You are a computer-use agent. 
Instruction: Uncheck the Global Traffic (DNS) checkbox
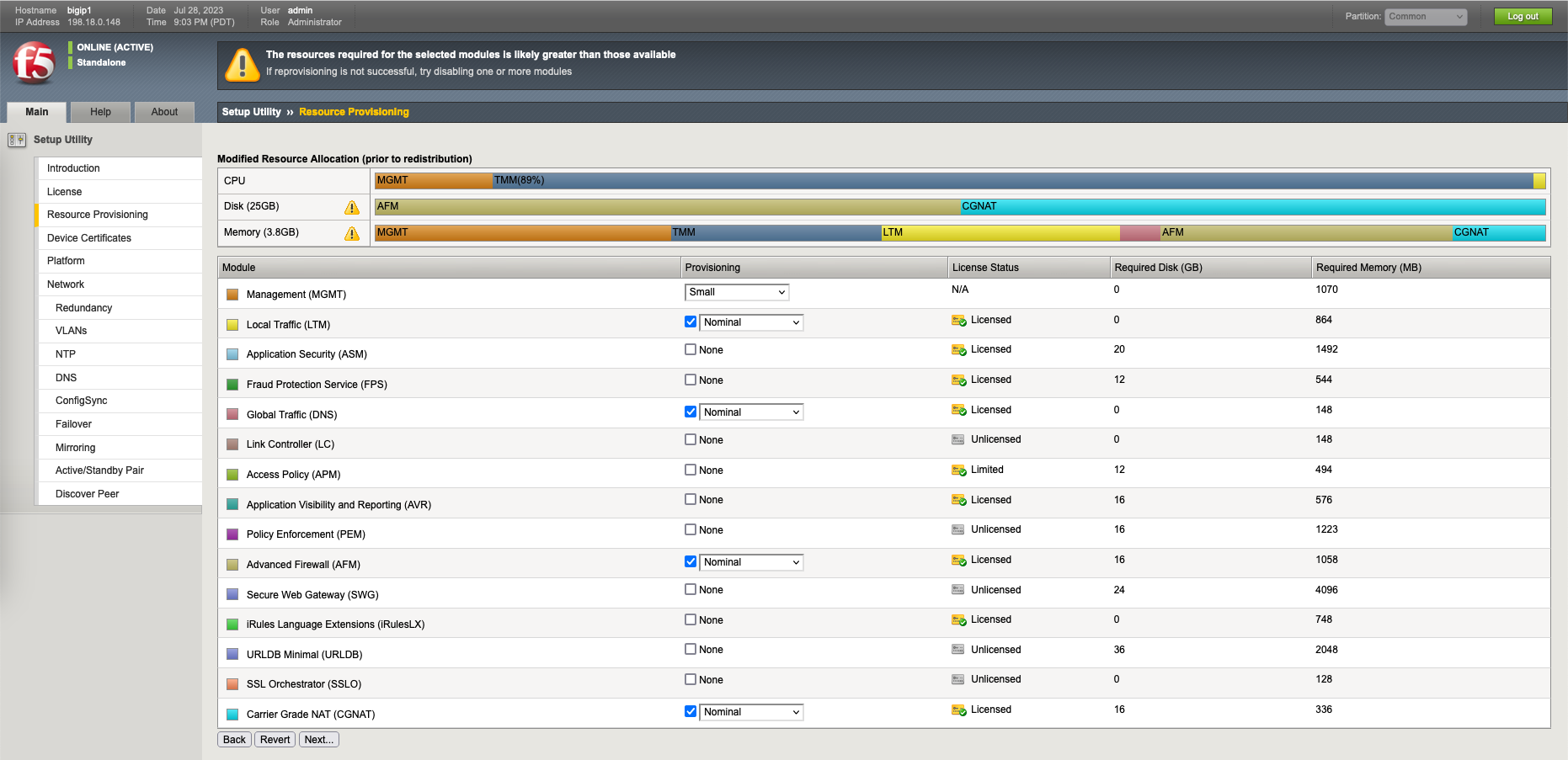[691, 412]
